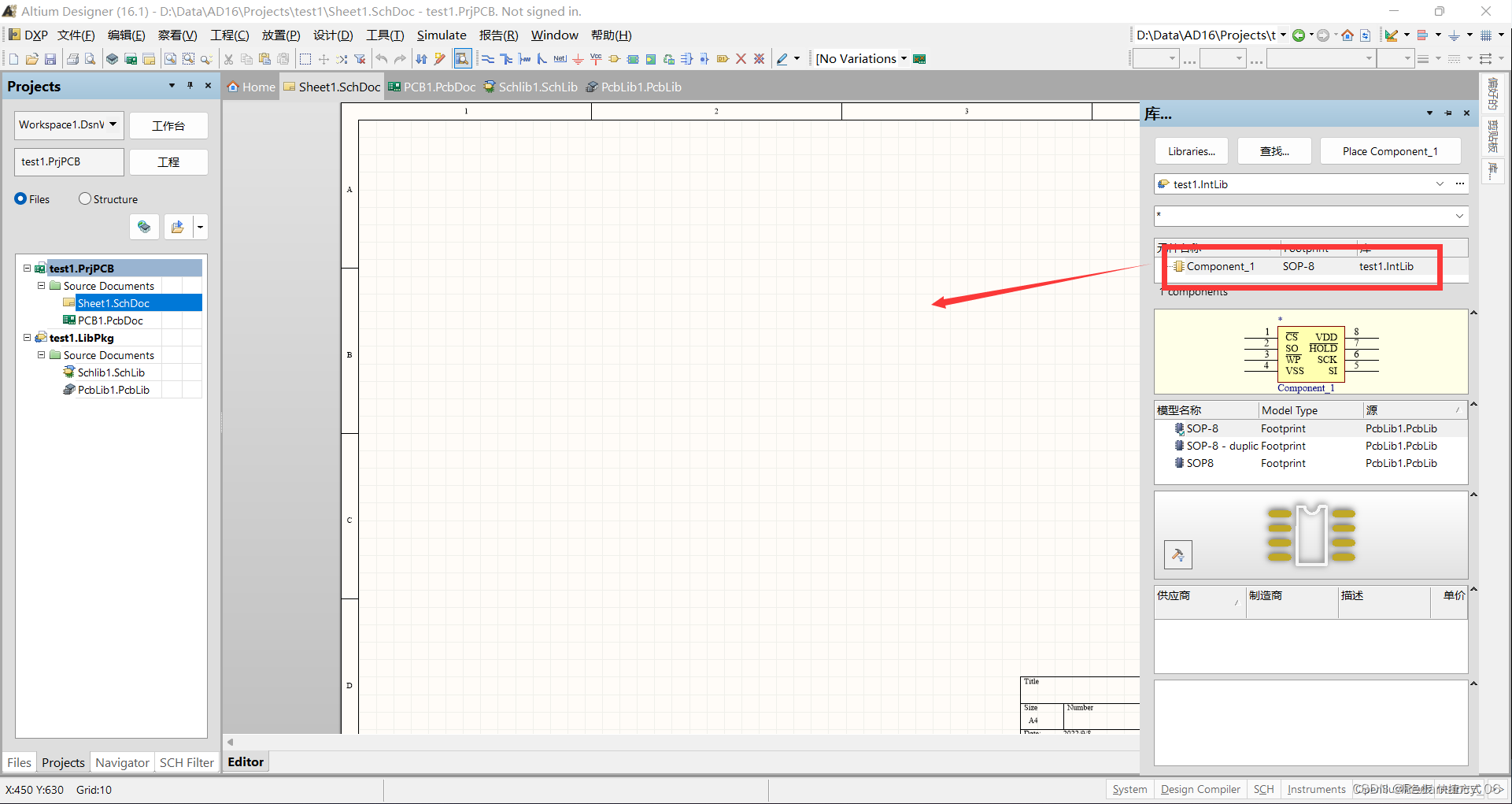1512x804 pixels.
Task: Open the component filter asterisk dropdown
Action: tap(1459, 216)
